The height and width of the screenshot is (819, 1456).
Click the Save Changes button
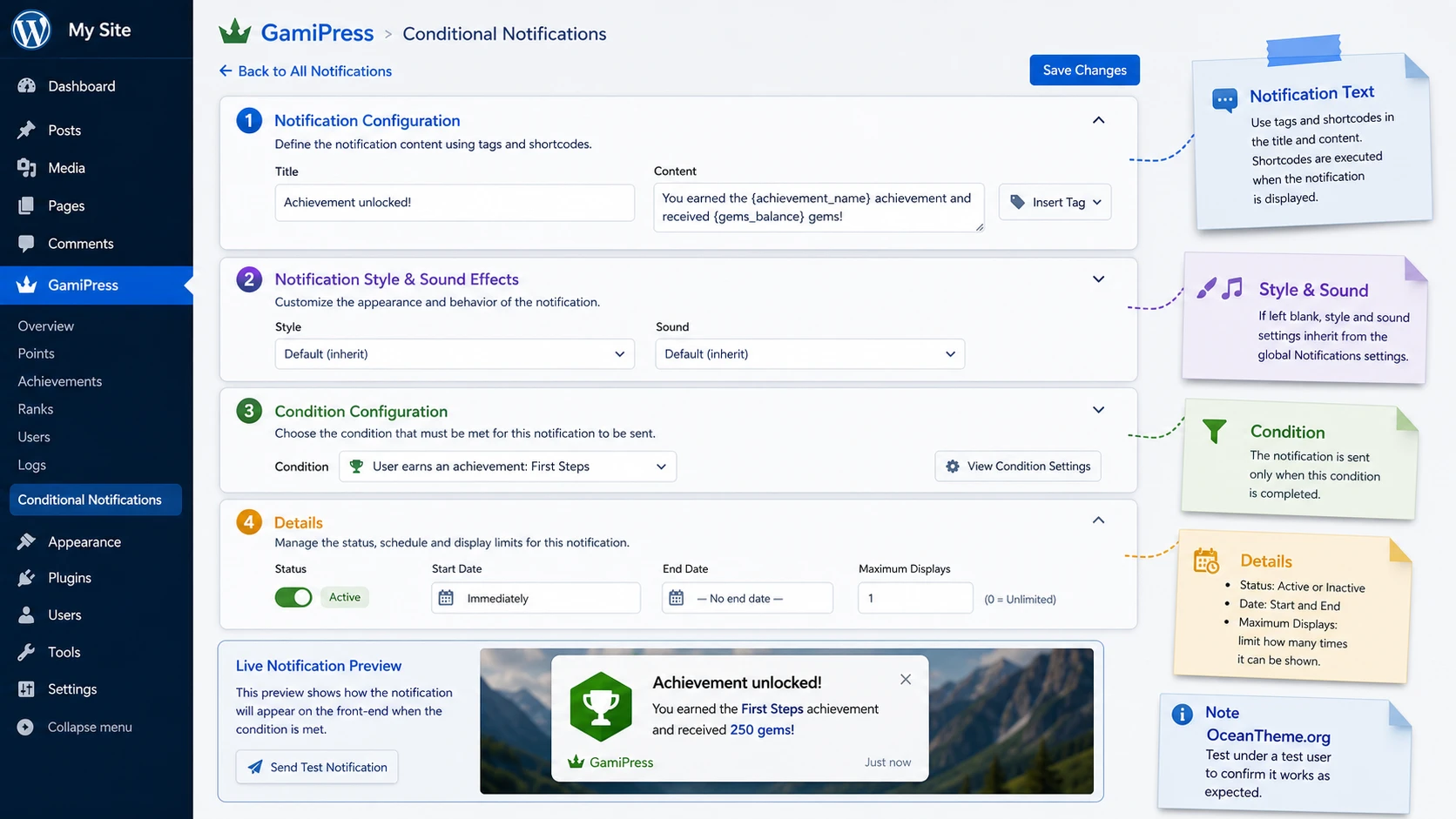1084,70
